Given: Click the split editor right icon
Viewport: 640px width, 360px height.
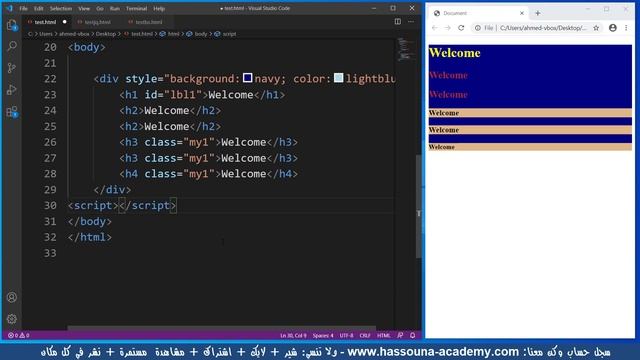Looking at the screenshot, I should click(x=398, y=22).
